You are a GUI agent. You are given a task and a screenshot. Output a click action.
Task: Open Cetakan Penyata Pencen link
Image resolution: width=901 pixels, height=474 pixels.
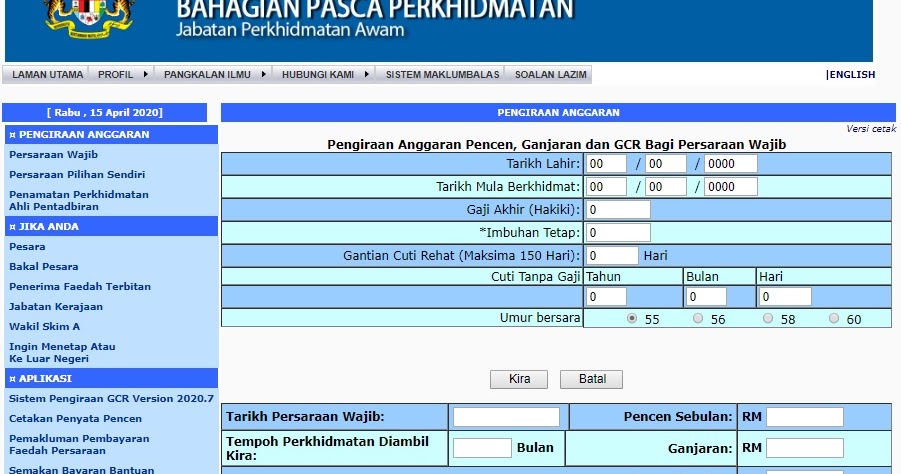click(75, 419)
